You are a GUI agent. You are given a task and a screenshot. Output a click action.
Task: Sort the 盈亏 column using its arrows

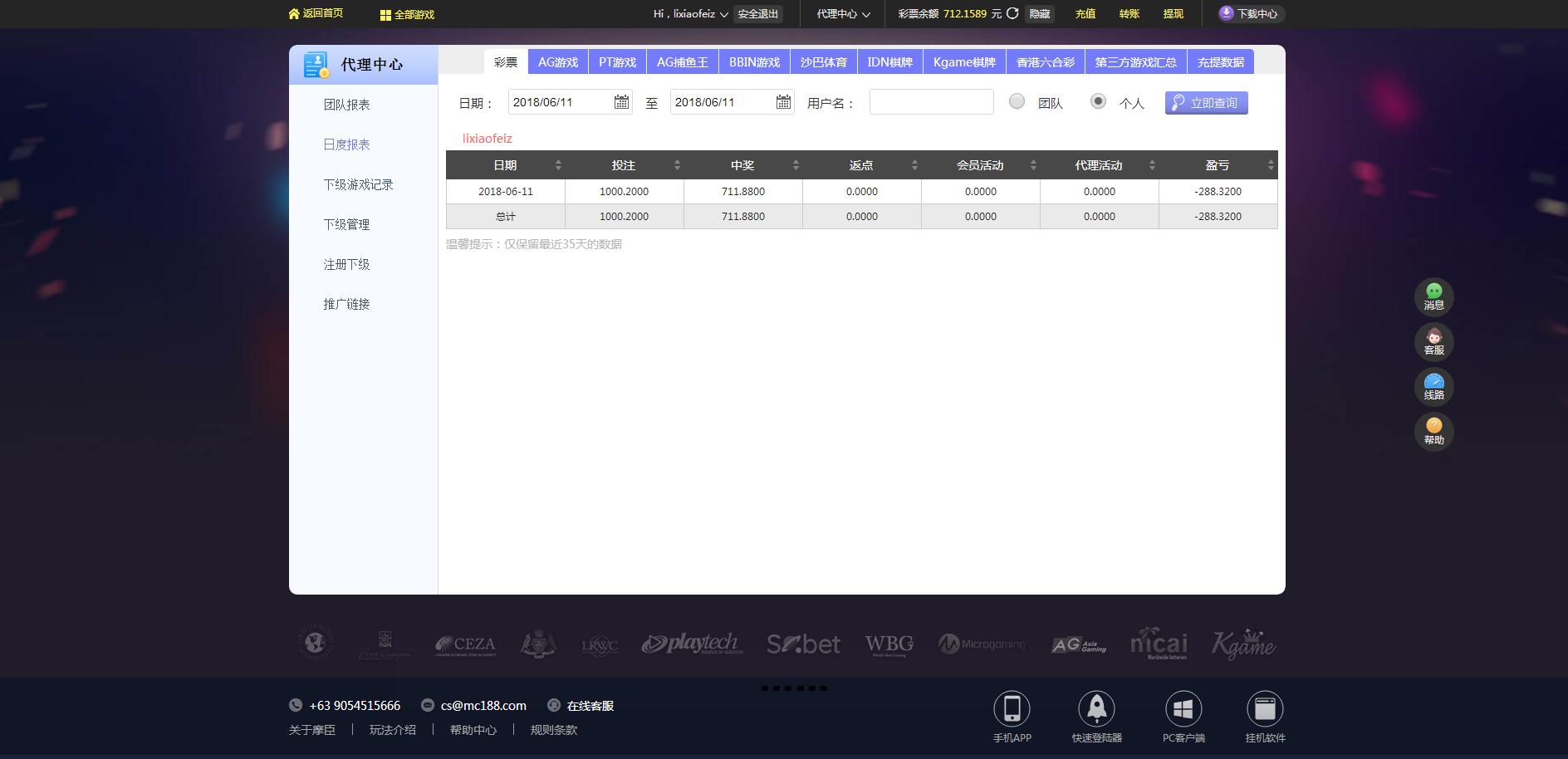pyautogui.click(x=1270, y=165)
